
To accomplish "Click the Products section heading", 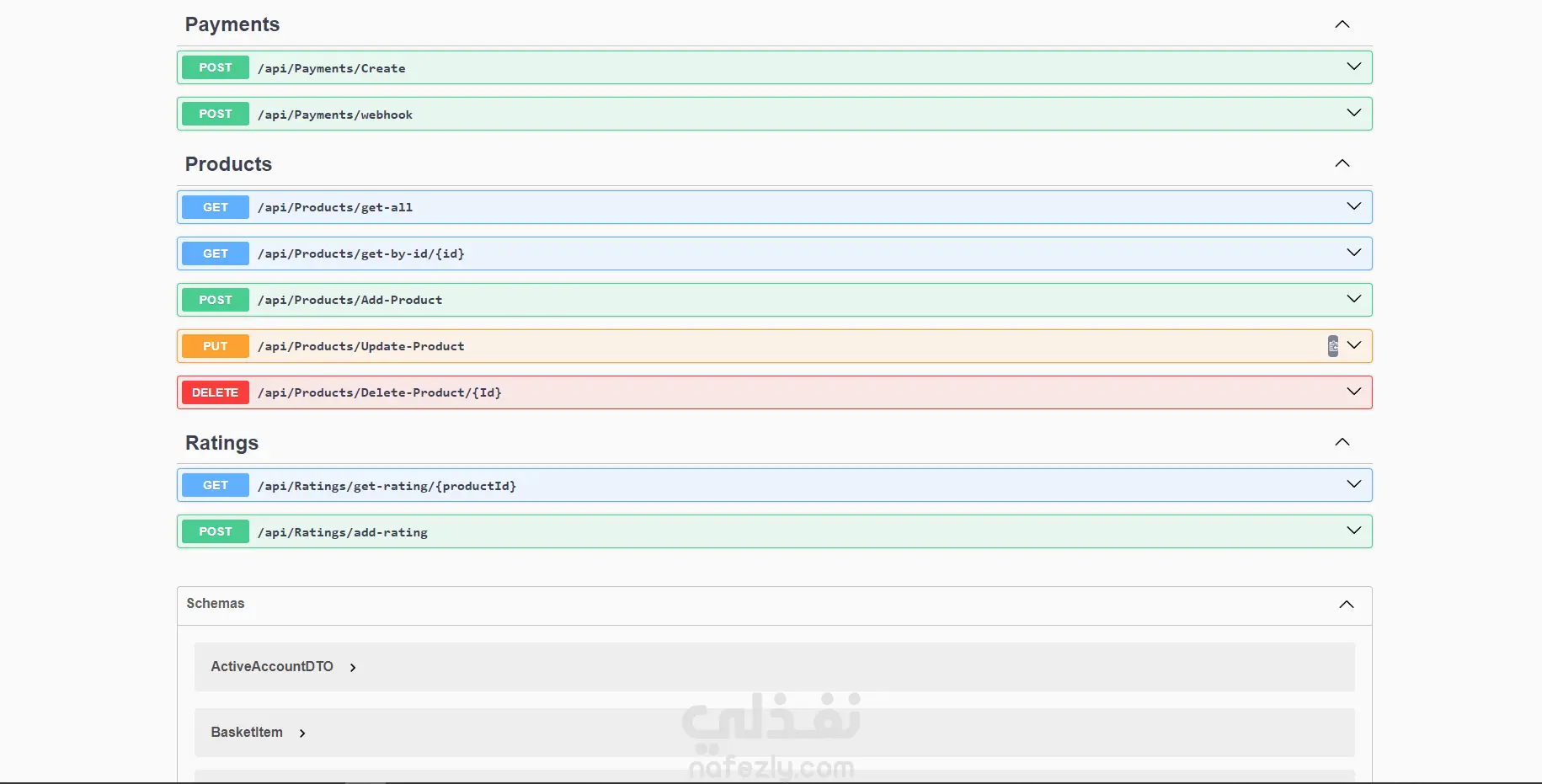I will click(228, 164).
